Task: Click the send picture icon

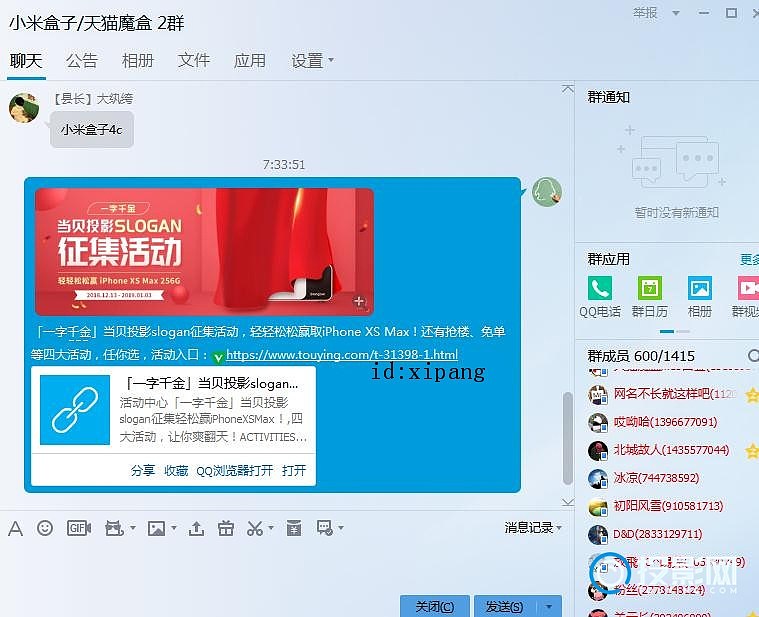Action: tap(156, 528)
